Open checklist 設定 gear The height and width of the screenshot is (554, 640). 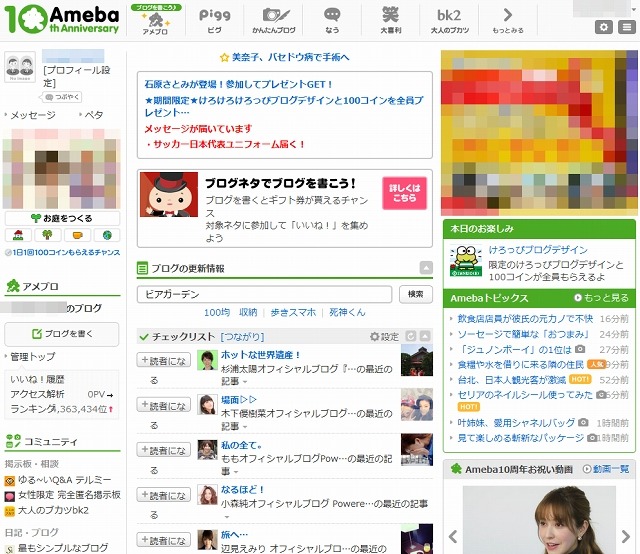(384, 336)
